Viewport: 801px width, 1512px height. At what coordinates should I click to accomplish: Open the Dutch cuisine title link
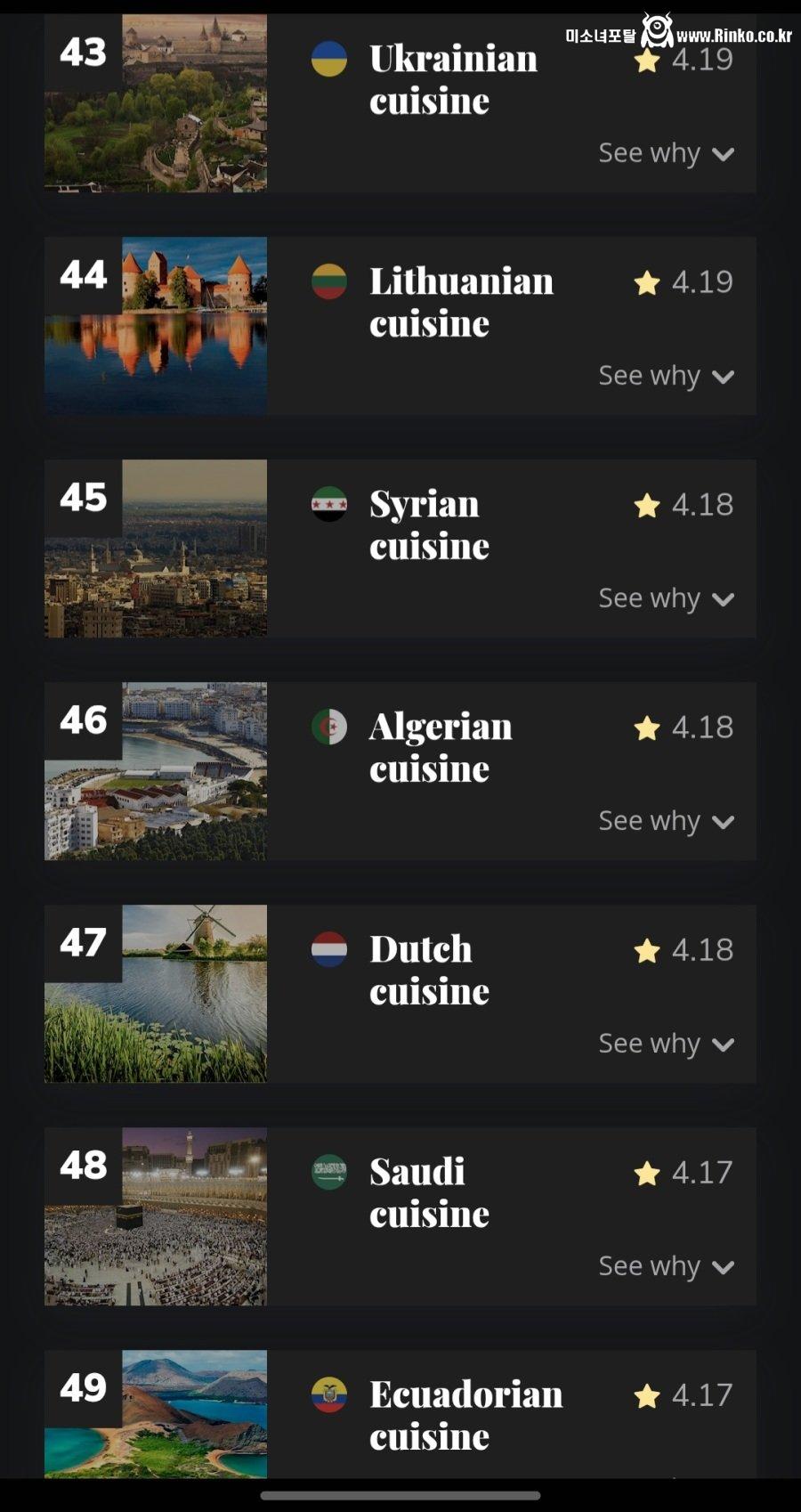(x=429, y=971)
